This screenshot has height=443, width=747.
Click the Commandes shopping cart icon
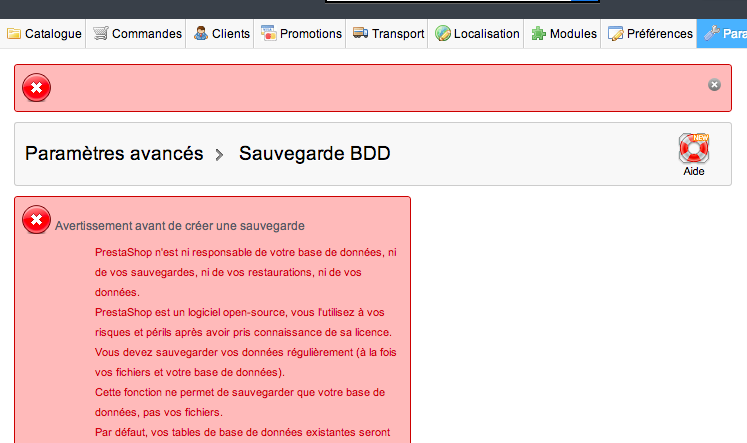pyautogui.click(x=101, y=33)
